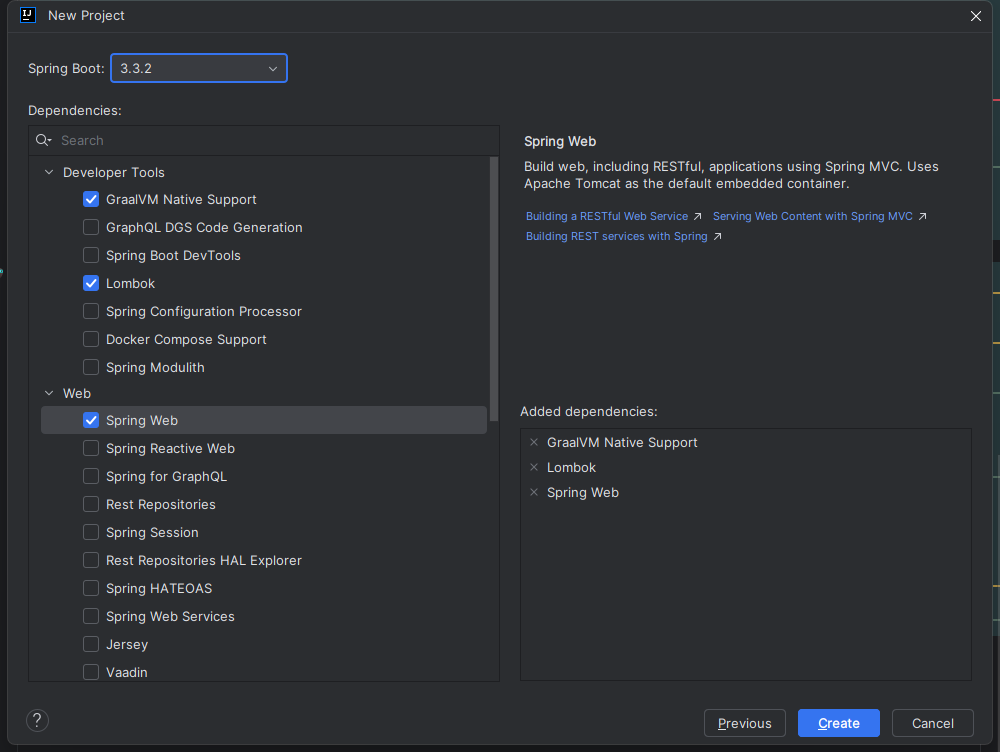Click the IntelliJ IDEA logo in title bar

[x=28, y=15]
